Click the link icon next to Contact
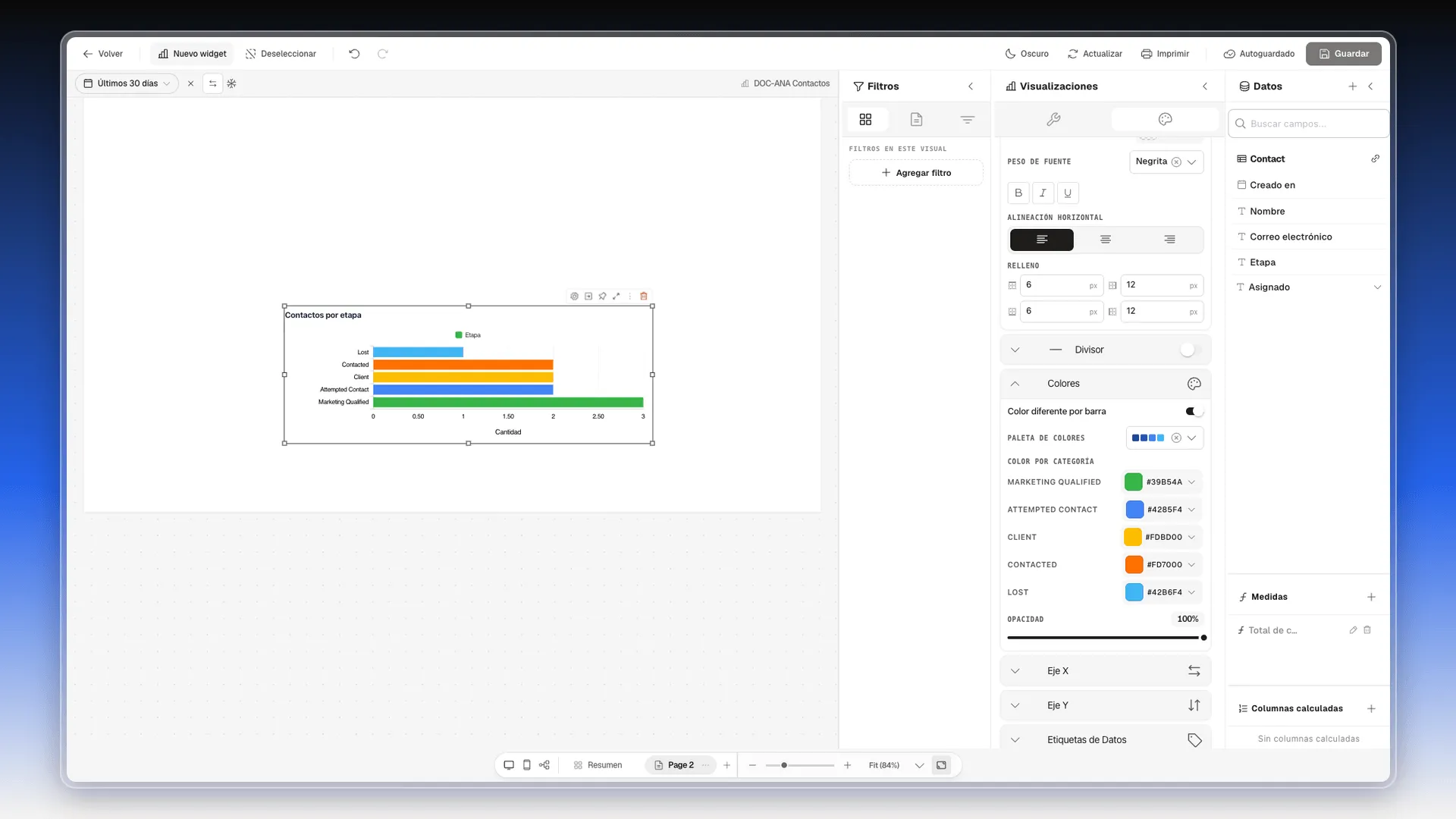The image size is (1456, 819). [x=1375, y=159]
